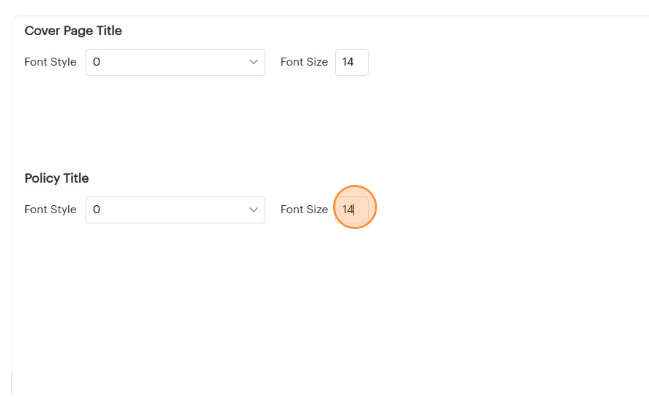Click the "0" value in Cover Page Font Style

tap(96, 62)
